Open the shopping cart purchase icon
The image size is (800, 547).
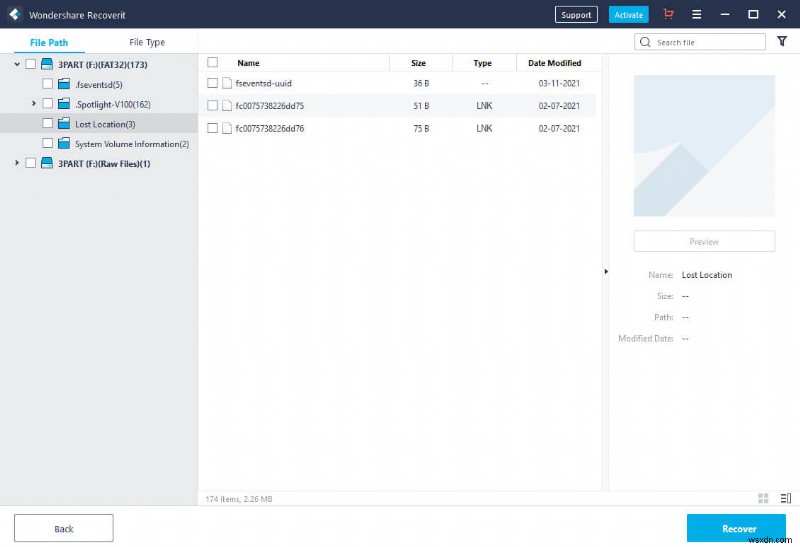click(668, 15)
